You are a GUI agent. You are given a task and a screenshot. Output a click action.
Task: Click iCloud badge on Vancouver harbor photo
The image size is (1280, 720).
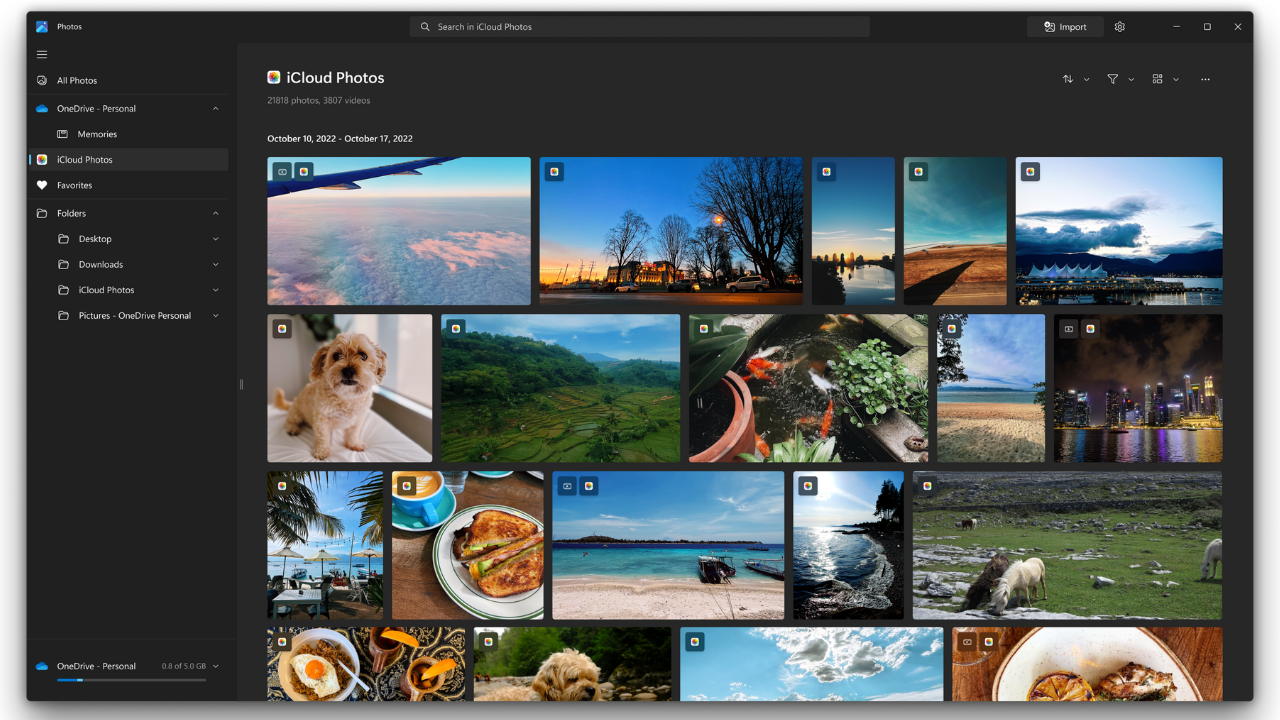click(x=1030, y=172)
